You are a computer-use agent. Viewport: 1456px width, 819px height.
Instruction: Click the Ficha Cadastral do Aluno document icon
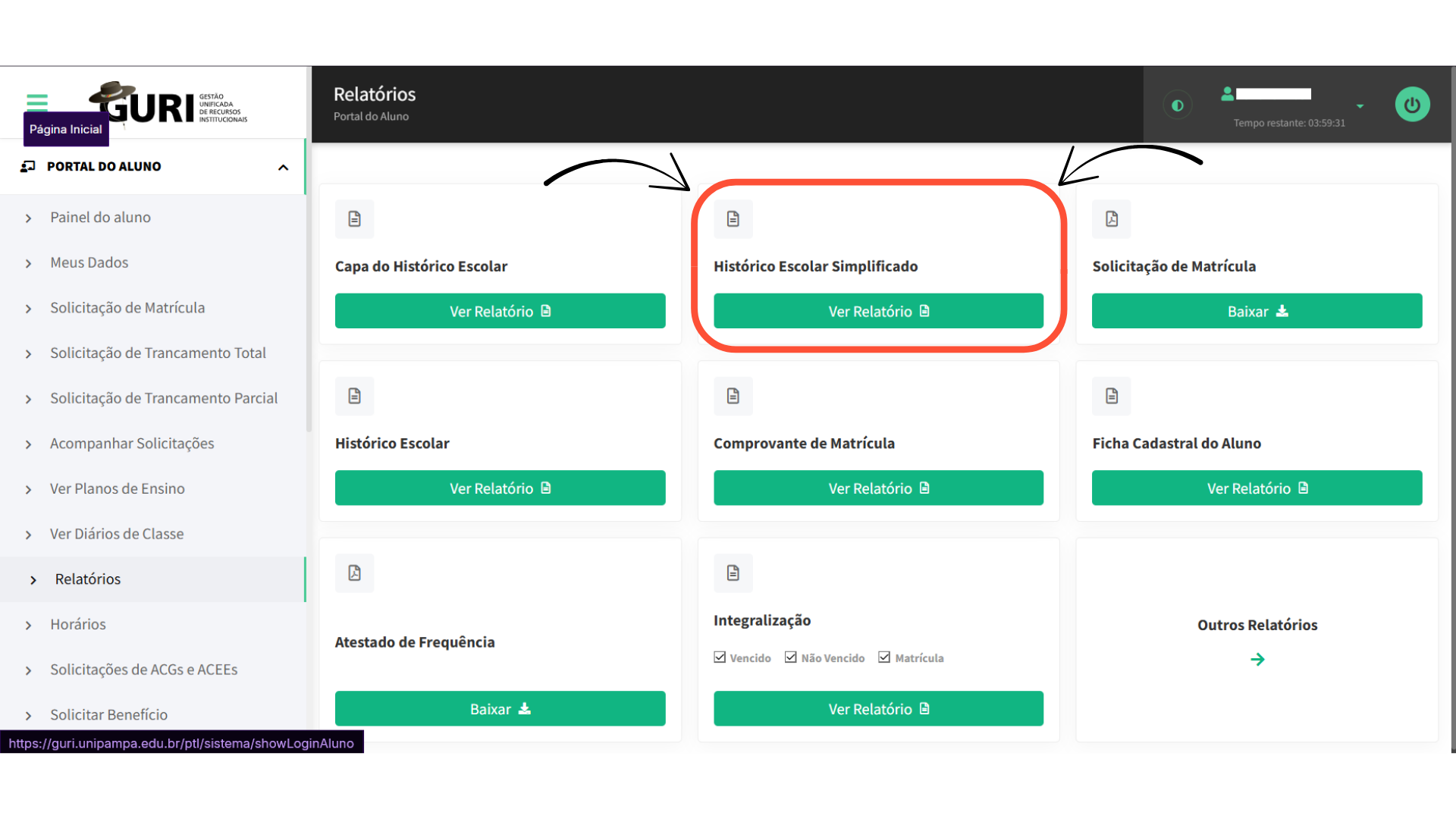[1111, 396]
